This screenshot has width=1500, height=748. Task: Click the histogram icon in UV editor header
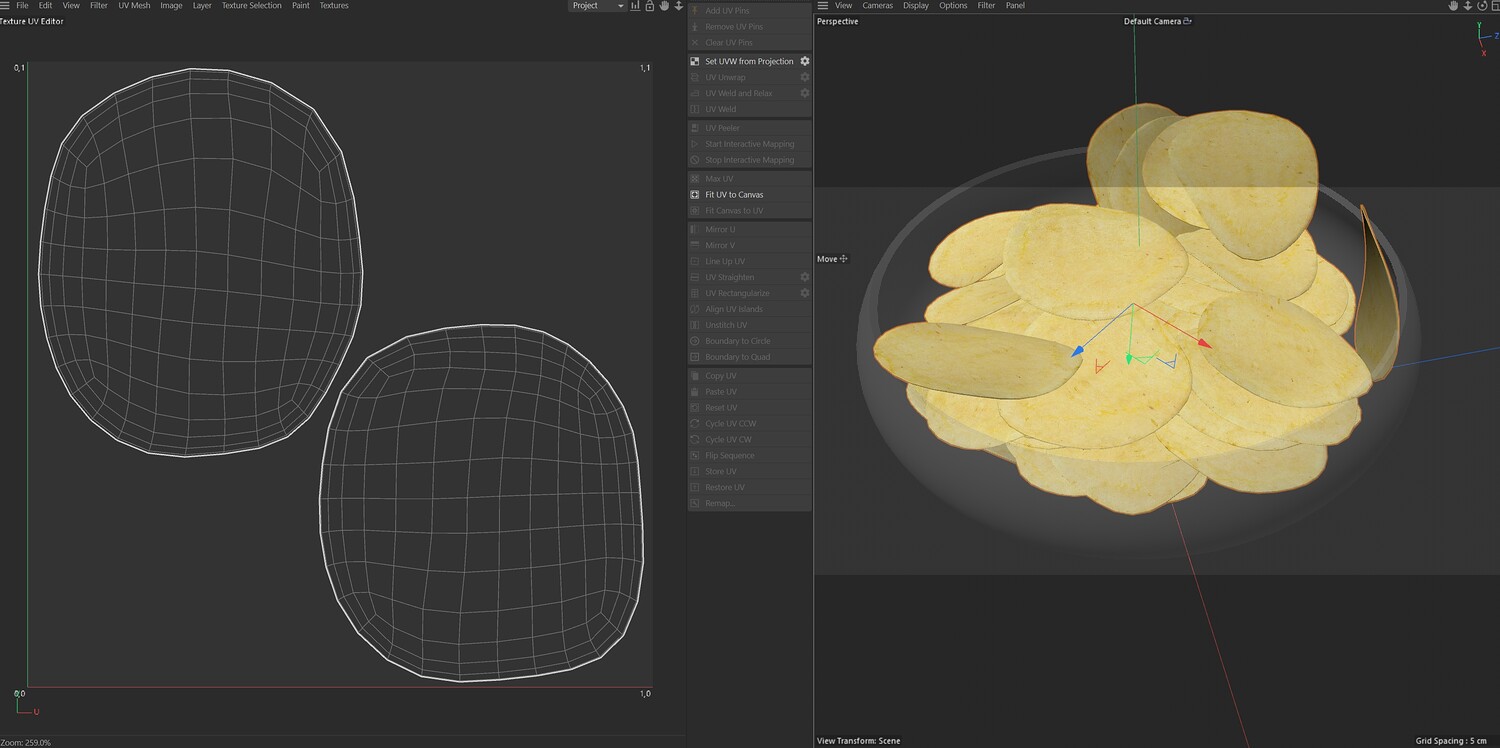click(x=635, y=6)
